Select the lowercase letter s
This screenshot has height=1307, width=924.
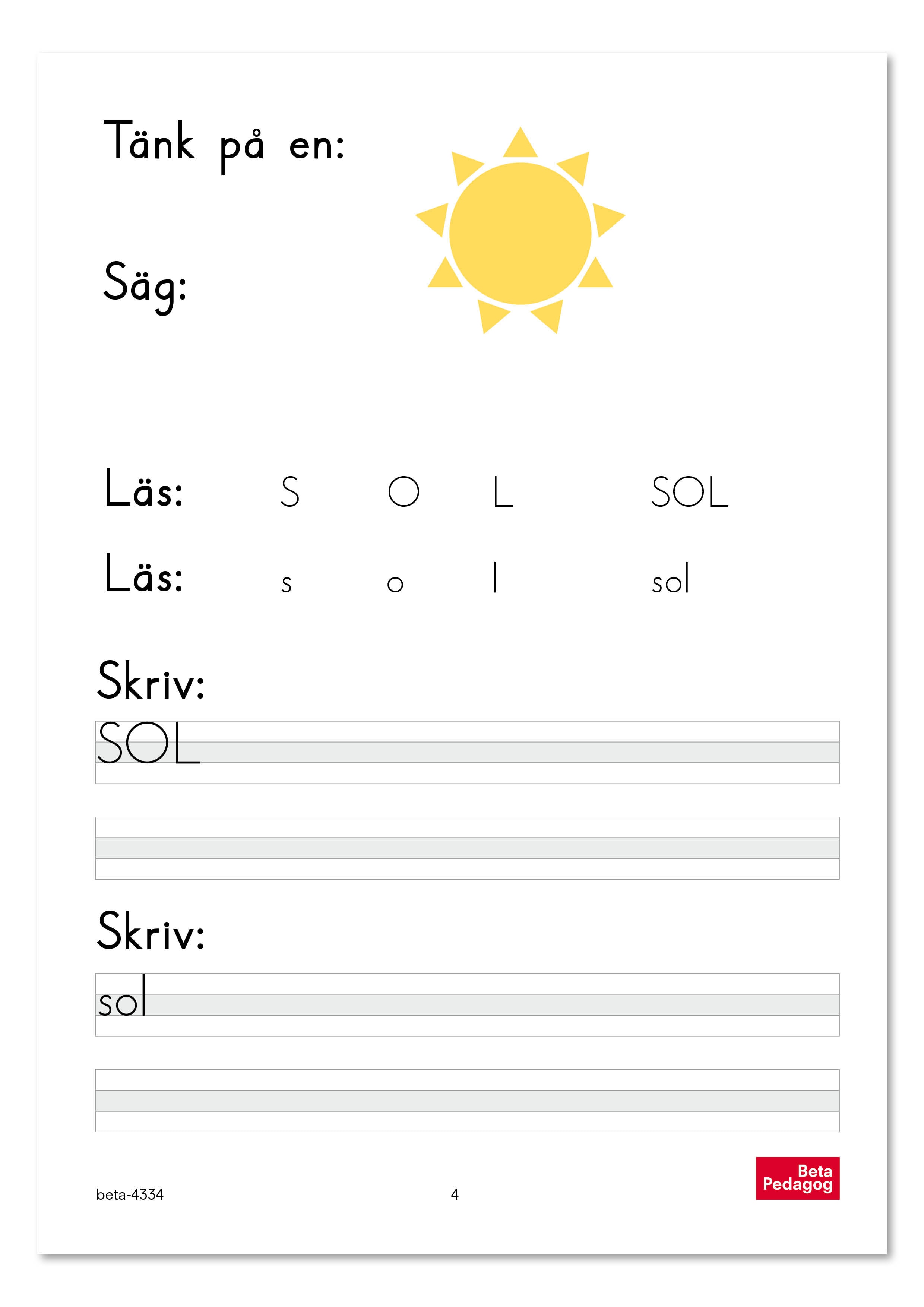click(287, 584)
